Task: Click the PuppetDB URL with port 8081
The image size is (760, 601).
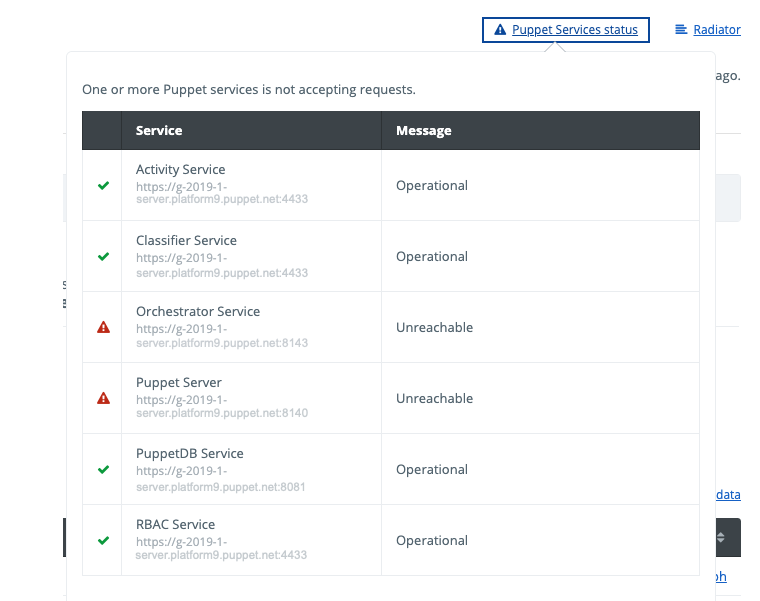Action: (221, 479)
